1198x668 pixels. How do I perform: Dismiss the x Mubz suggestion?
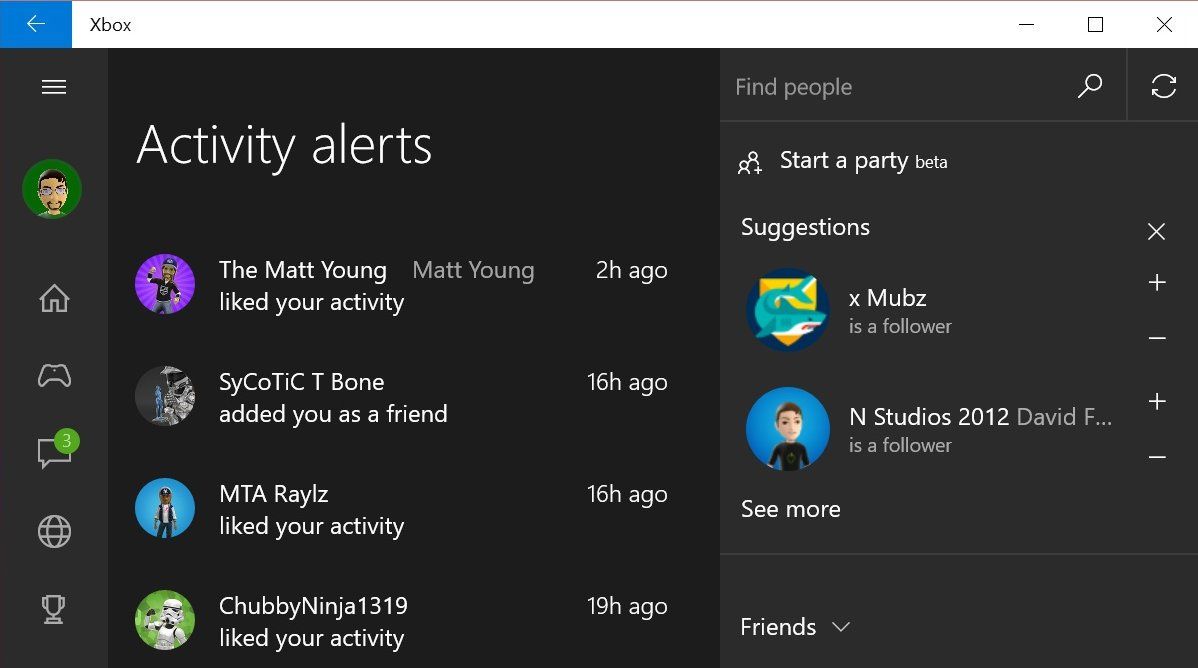point(1156,339)
